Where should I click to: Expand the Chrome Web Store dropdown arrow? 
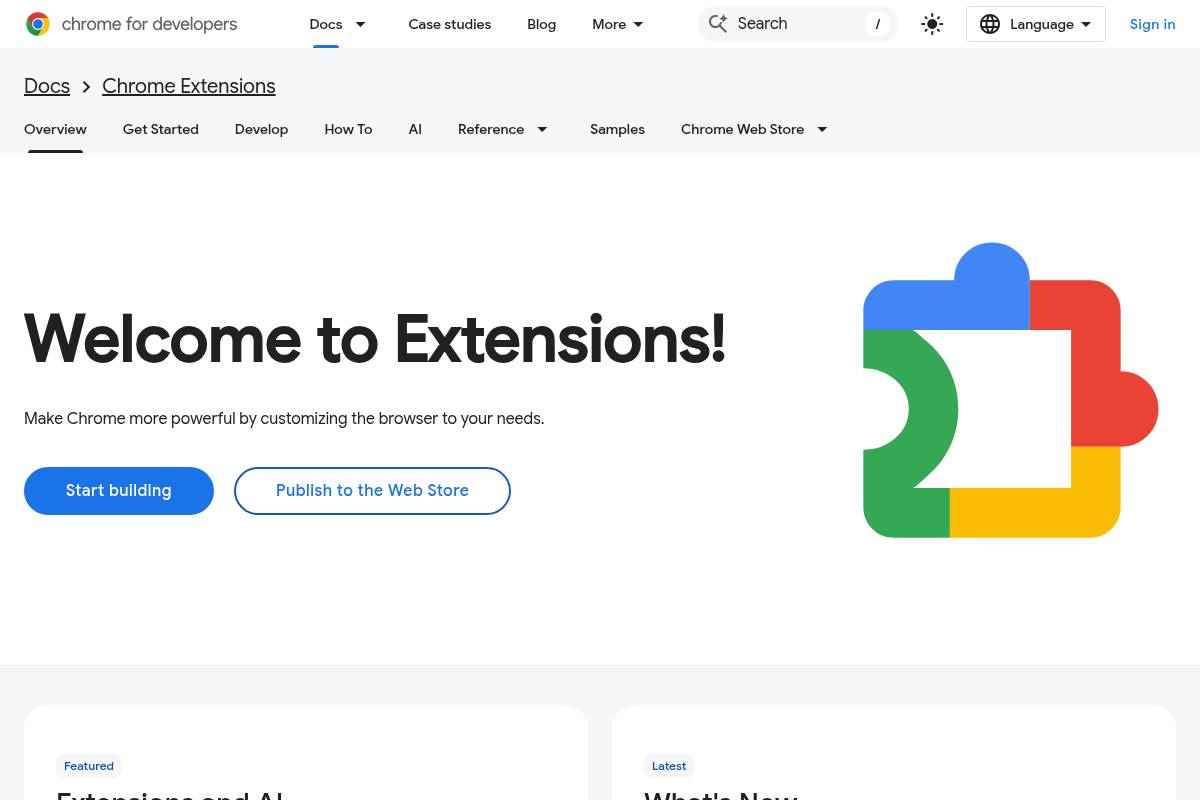point(822,129)
